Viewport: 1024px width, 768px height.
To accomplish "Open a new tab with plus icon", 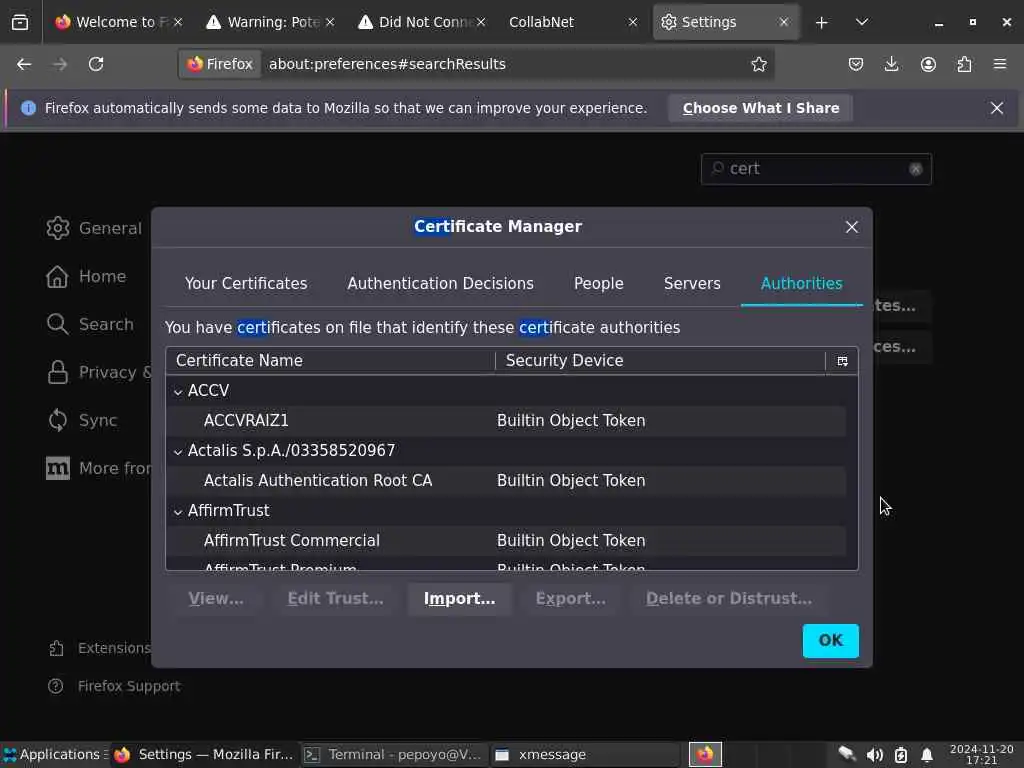I will [x=822, y=22].
